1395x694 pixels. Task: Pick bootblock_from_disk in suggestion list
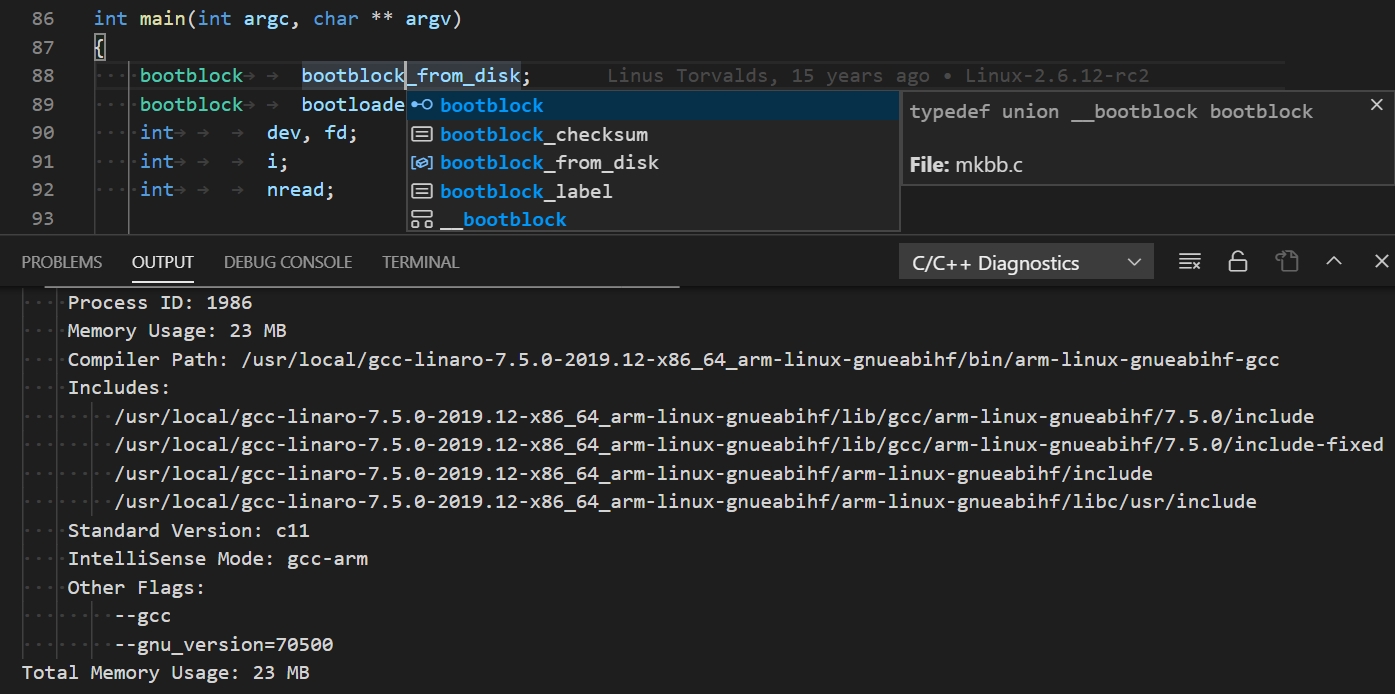[x=653, y=162]
